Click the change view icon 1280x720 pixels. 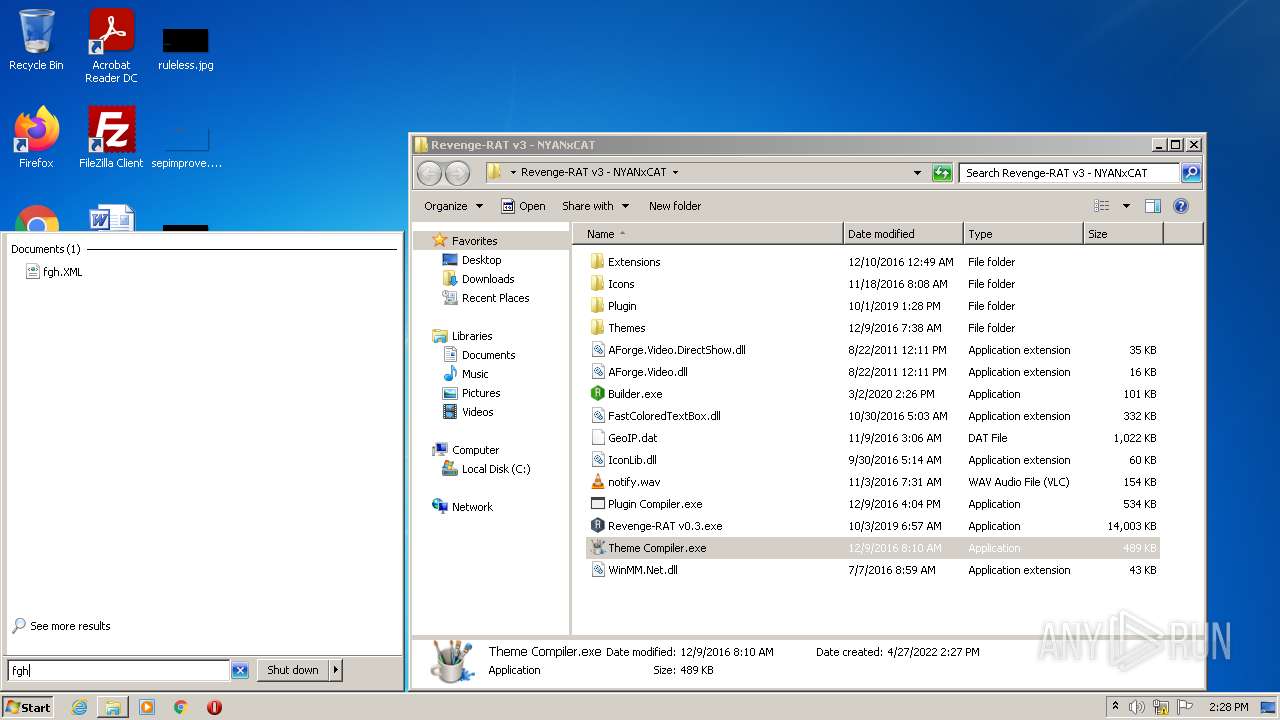[1102, 206]
